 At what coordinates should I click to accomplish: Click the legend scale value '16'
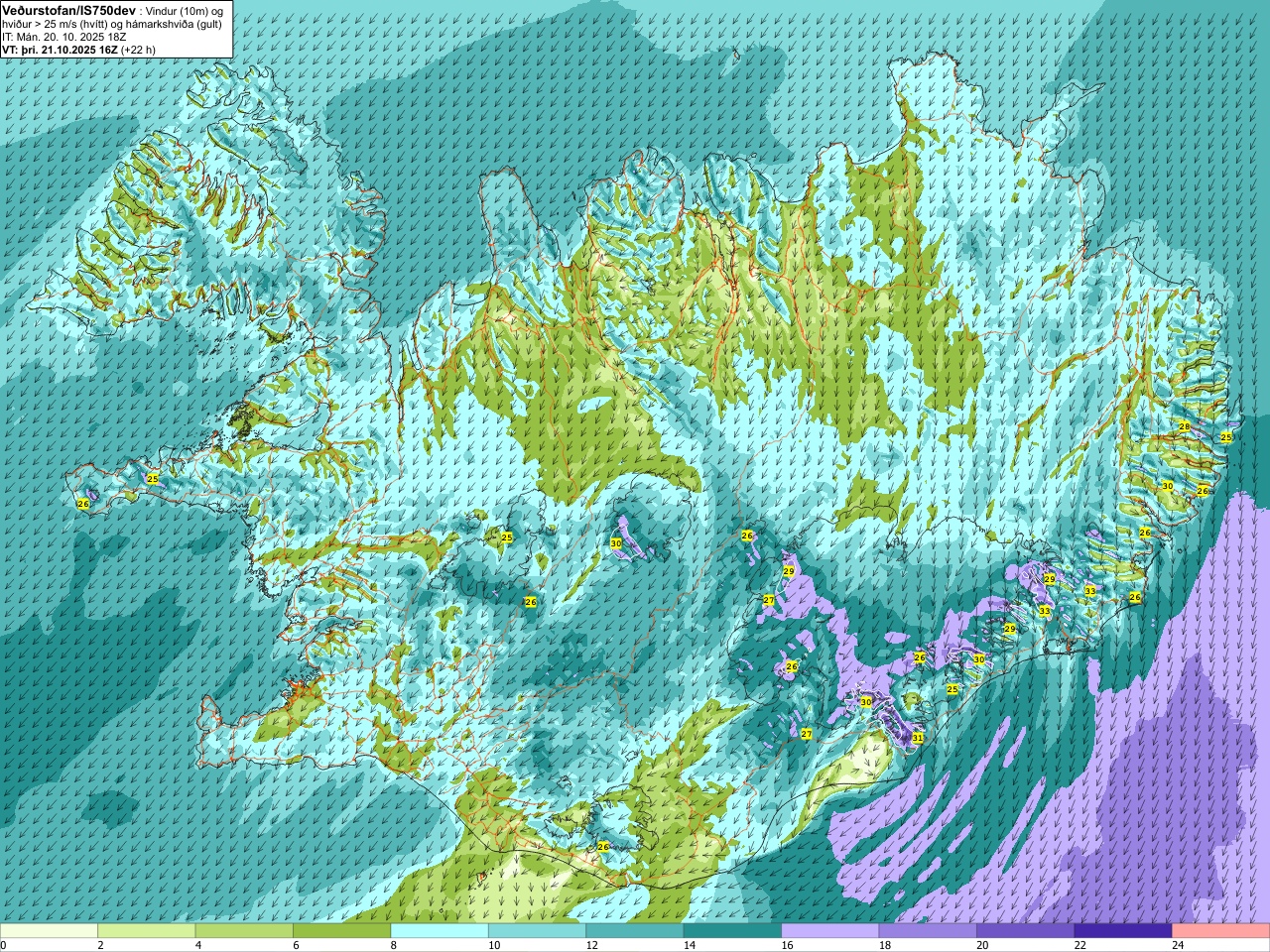[787, 945]
